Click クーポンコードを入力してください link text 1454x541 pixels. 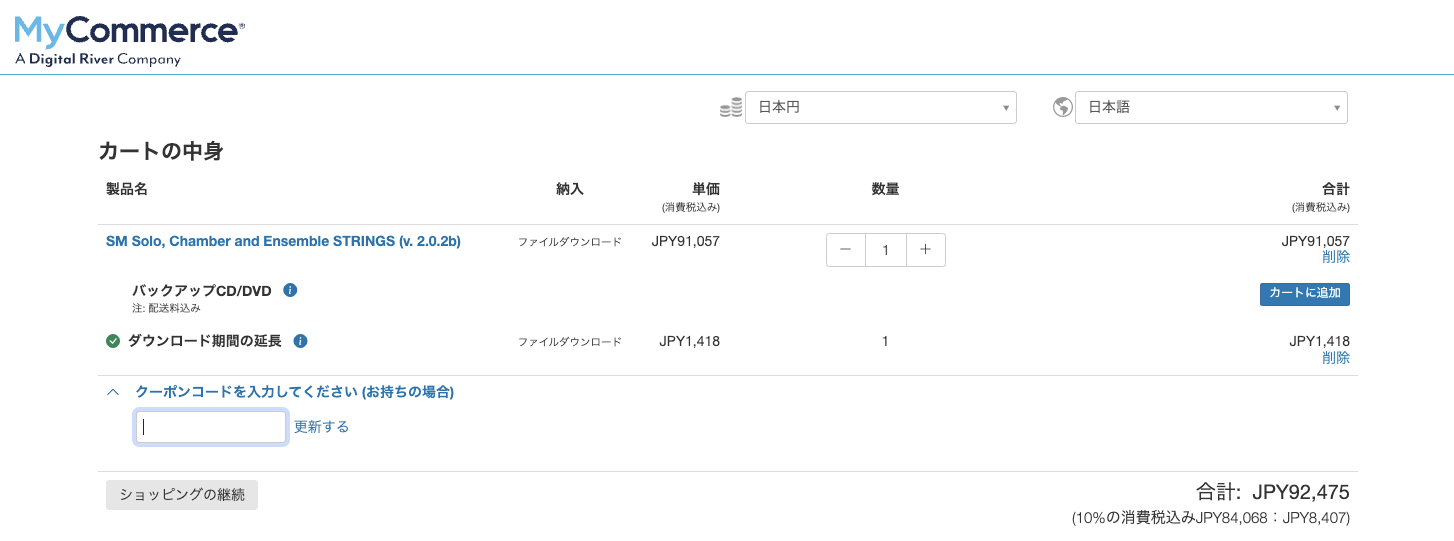point(294,392)
